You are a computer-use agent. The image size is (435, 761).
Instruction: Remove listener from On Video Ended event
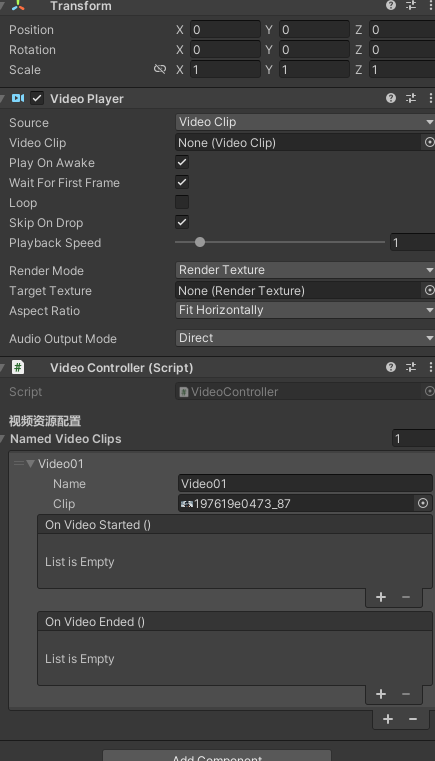pyautogui.click(x=406, y=694)
